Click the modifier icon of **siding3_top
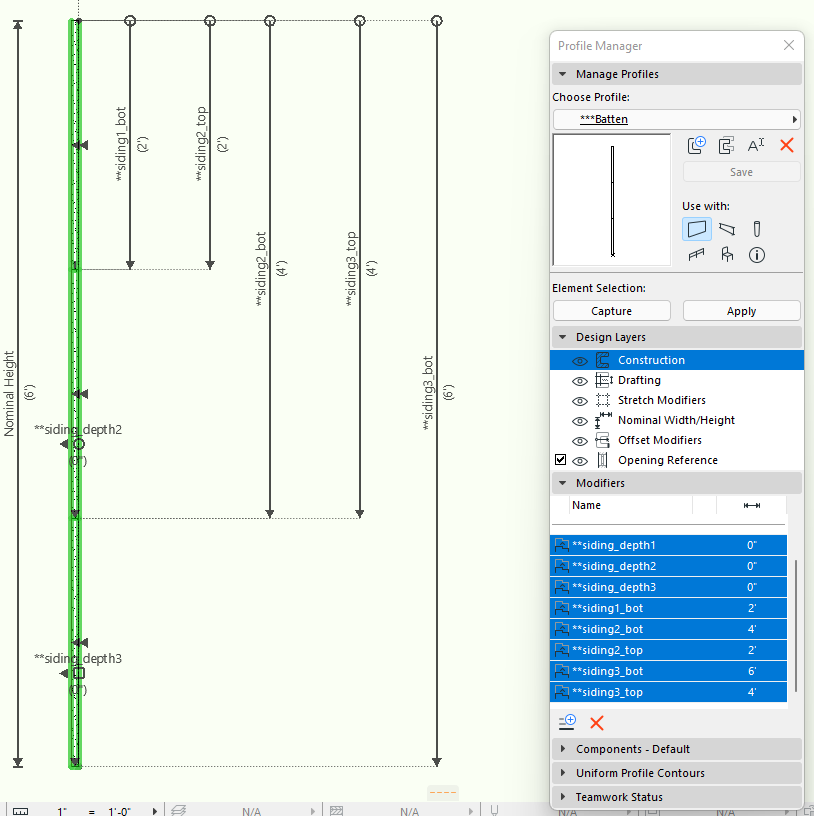Screen dimensions: 814x816 click(562, 692)
